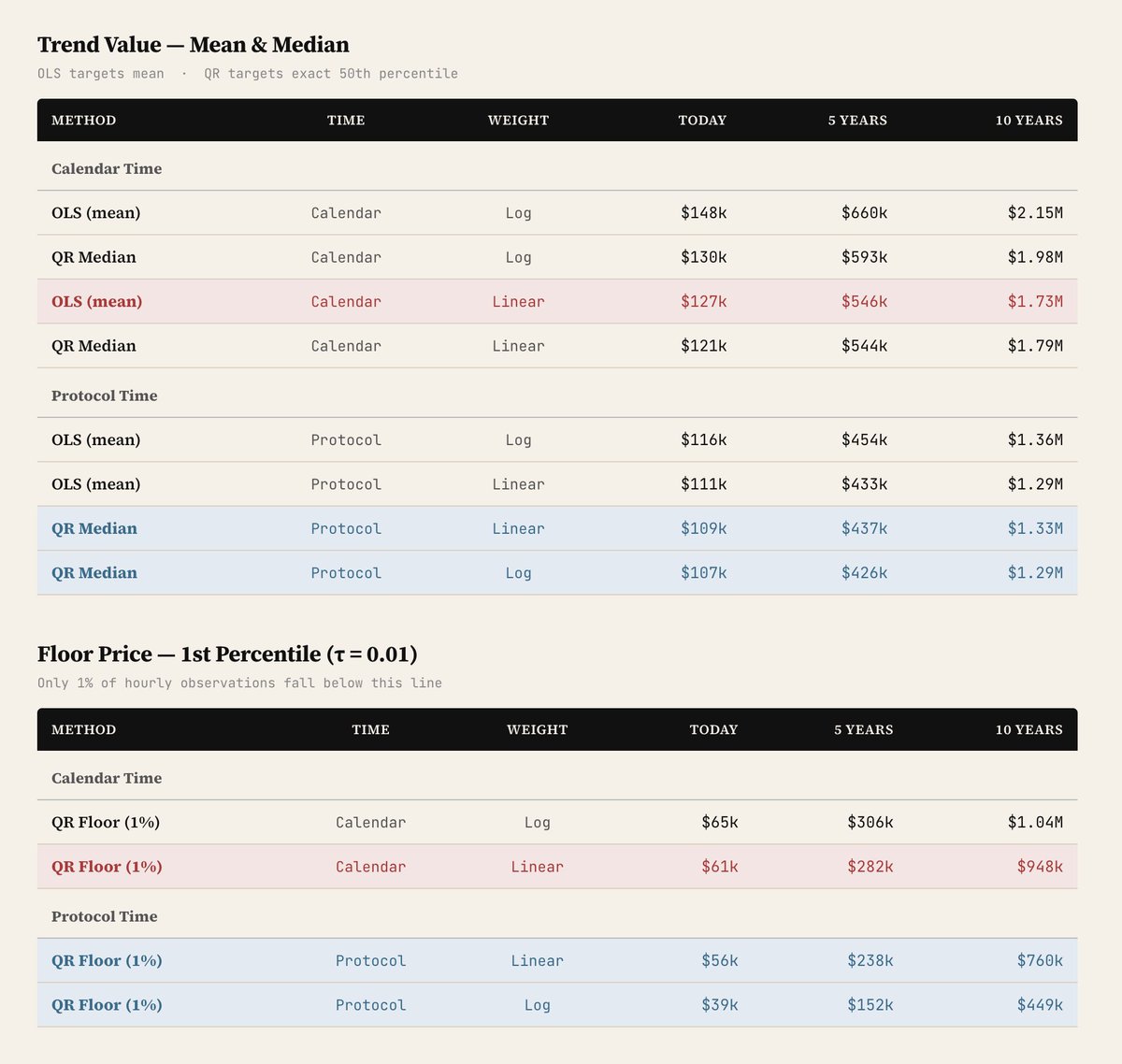Click the $148k today value cell
This screenshot has height=1064, width=1122.
(x=703, y=213)
